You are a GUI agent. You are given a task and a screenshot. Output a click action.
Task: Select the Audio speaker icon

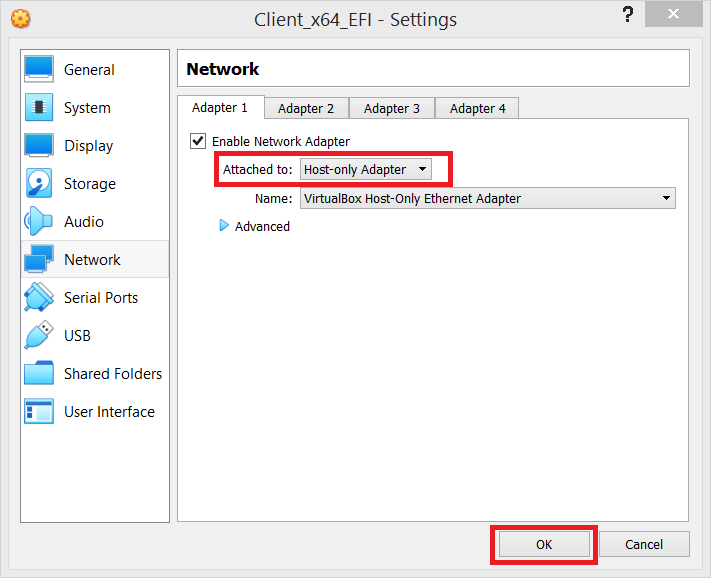pos(39,222)
